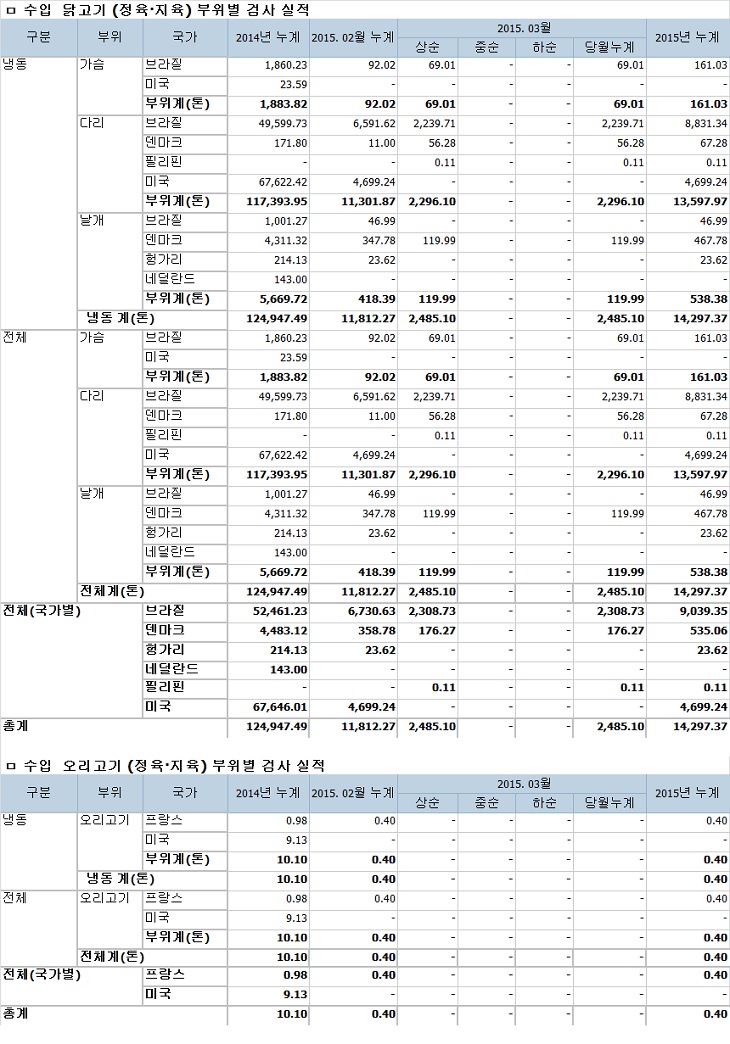
Task: Click the 하순 column header in duck table
Action: [544, 803]
